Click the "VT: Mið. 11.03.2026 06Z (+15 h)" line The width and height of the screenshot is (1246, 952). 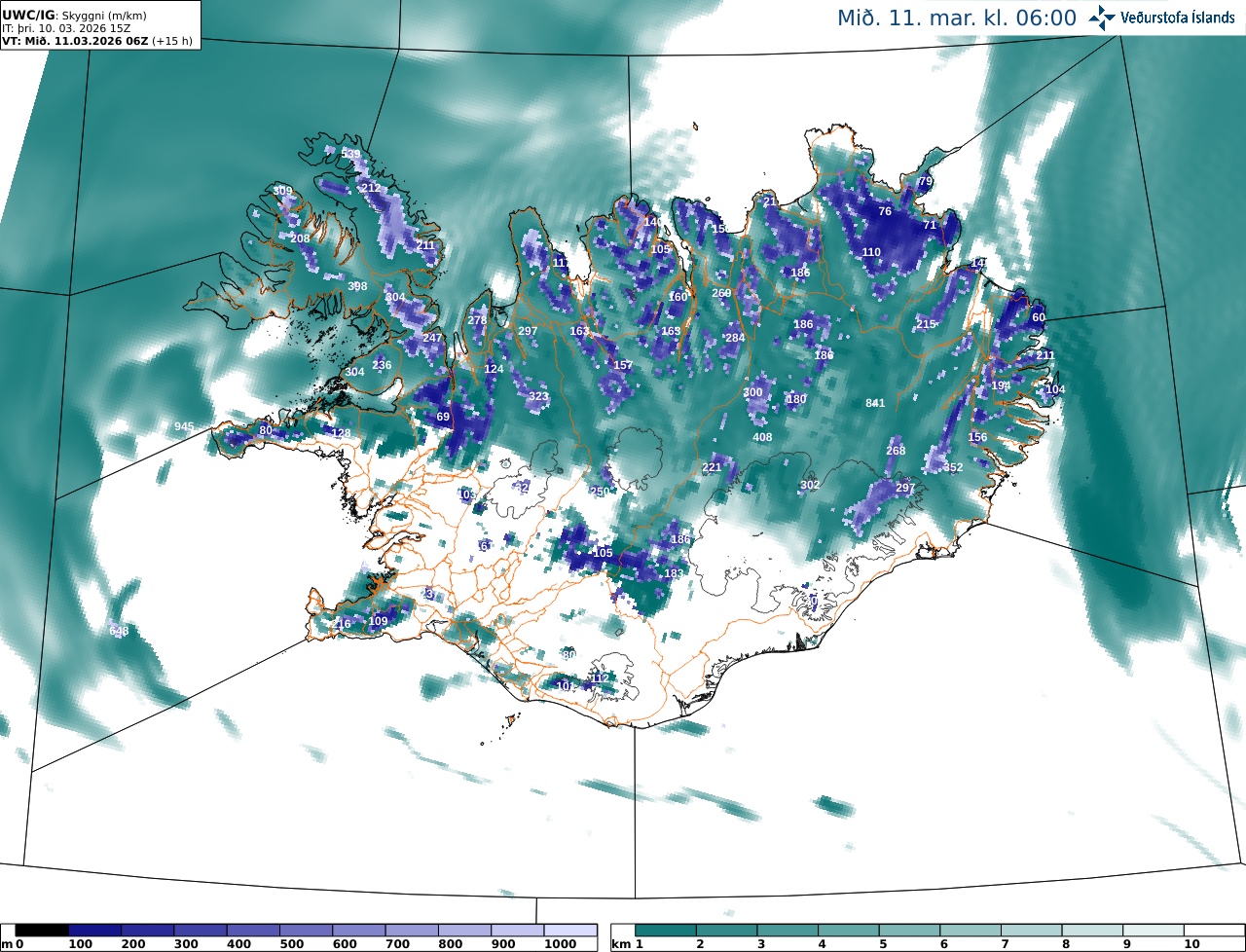(x=96, y=41)
